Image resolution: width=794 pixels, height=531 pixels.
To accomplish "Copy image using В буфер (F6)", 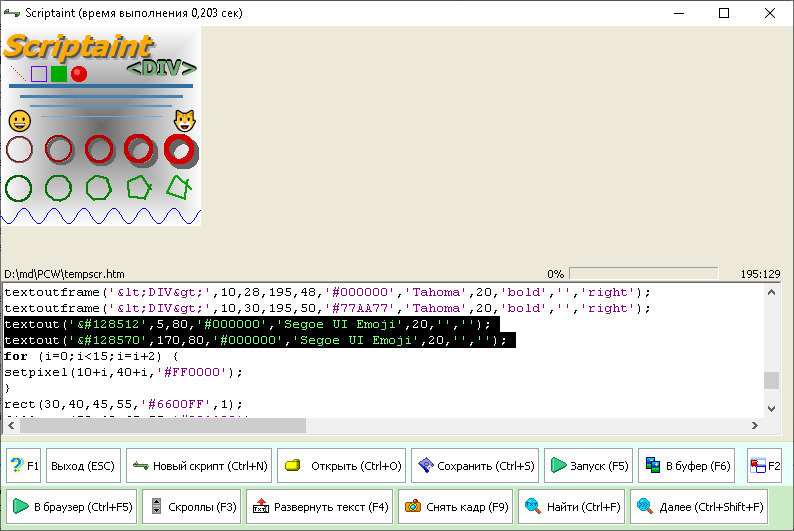I will [x=688, y=466].
